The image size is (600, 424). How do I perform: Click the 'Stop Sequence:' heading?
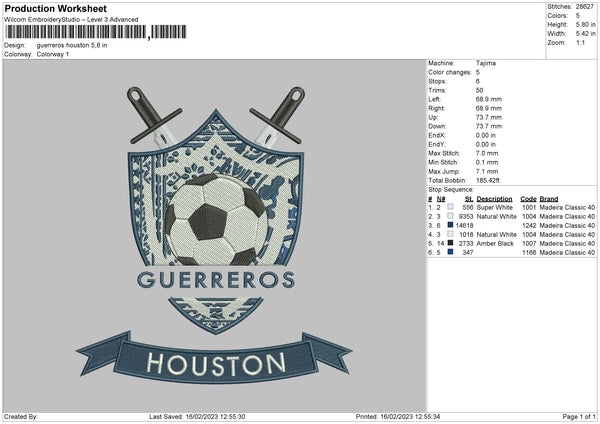point(451,190)
